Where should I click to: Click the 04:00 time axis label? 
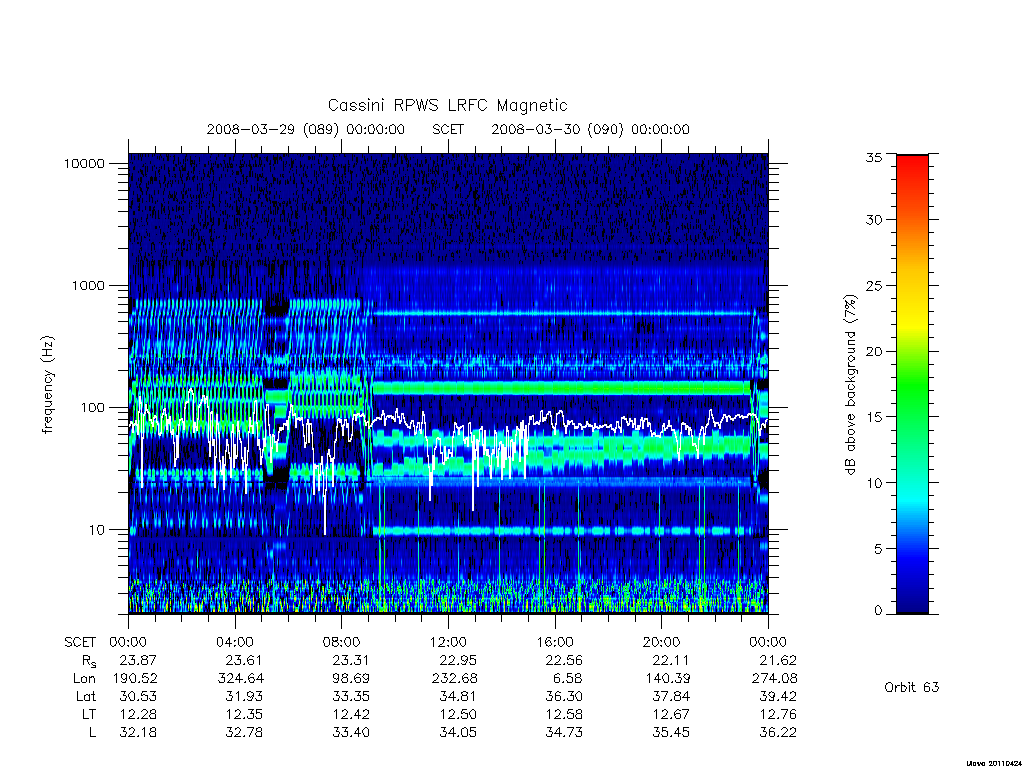(235, 642)
